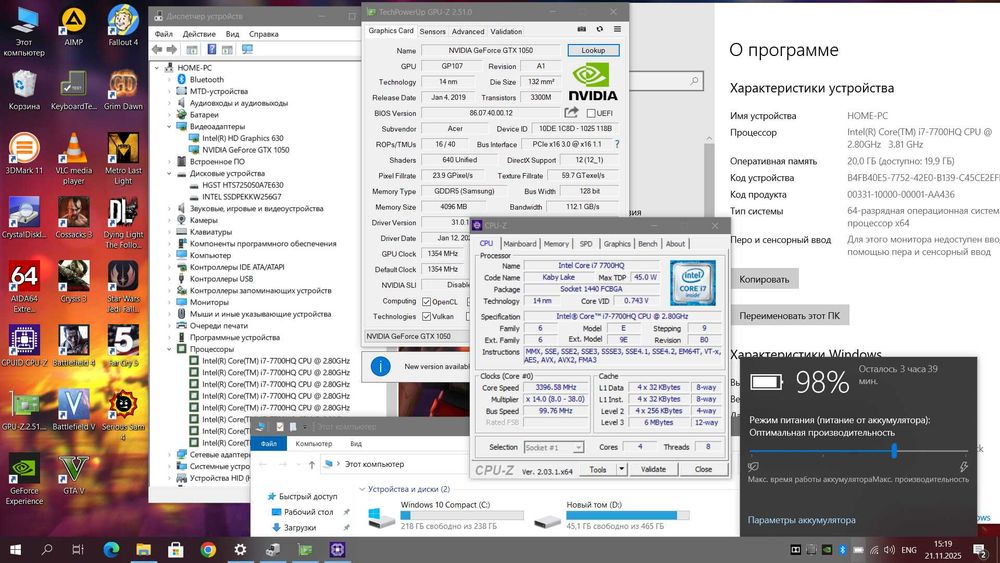Collapse the Видеоадаптеры node
This screenshot has width=1000, height=563.
(170, 126)
